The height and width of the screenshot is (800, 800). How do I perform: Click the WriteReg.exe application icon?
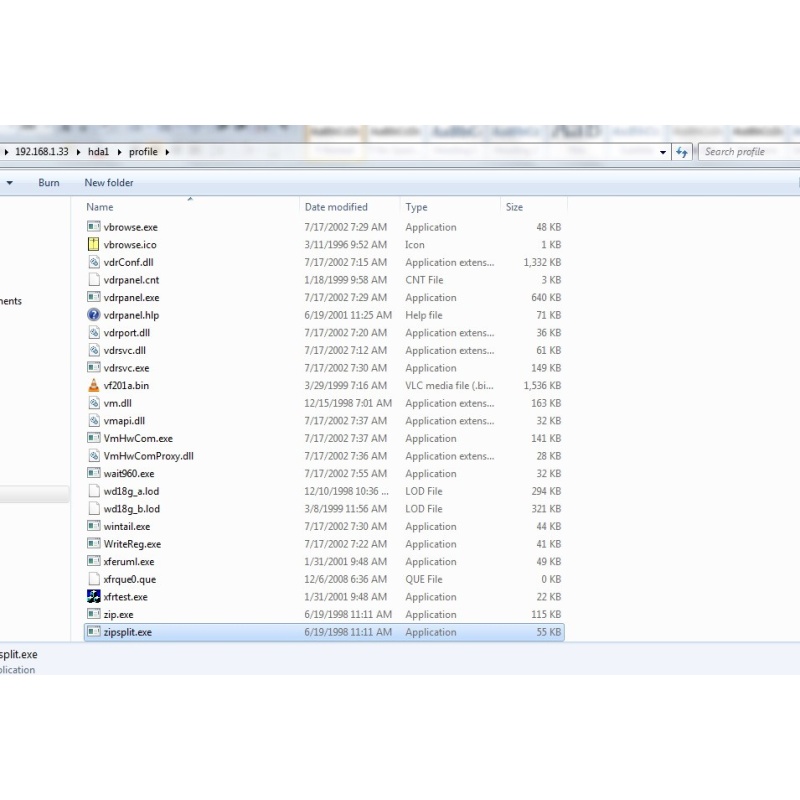tap(94, 544)
